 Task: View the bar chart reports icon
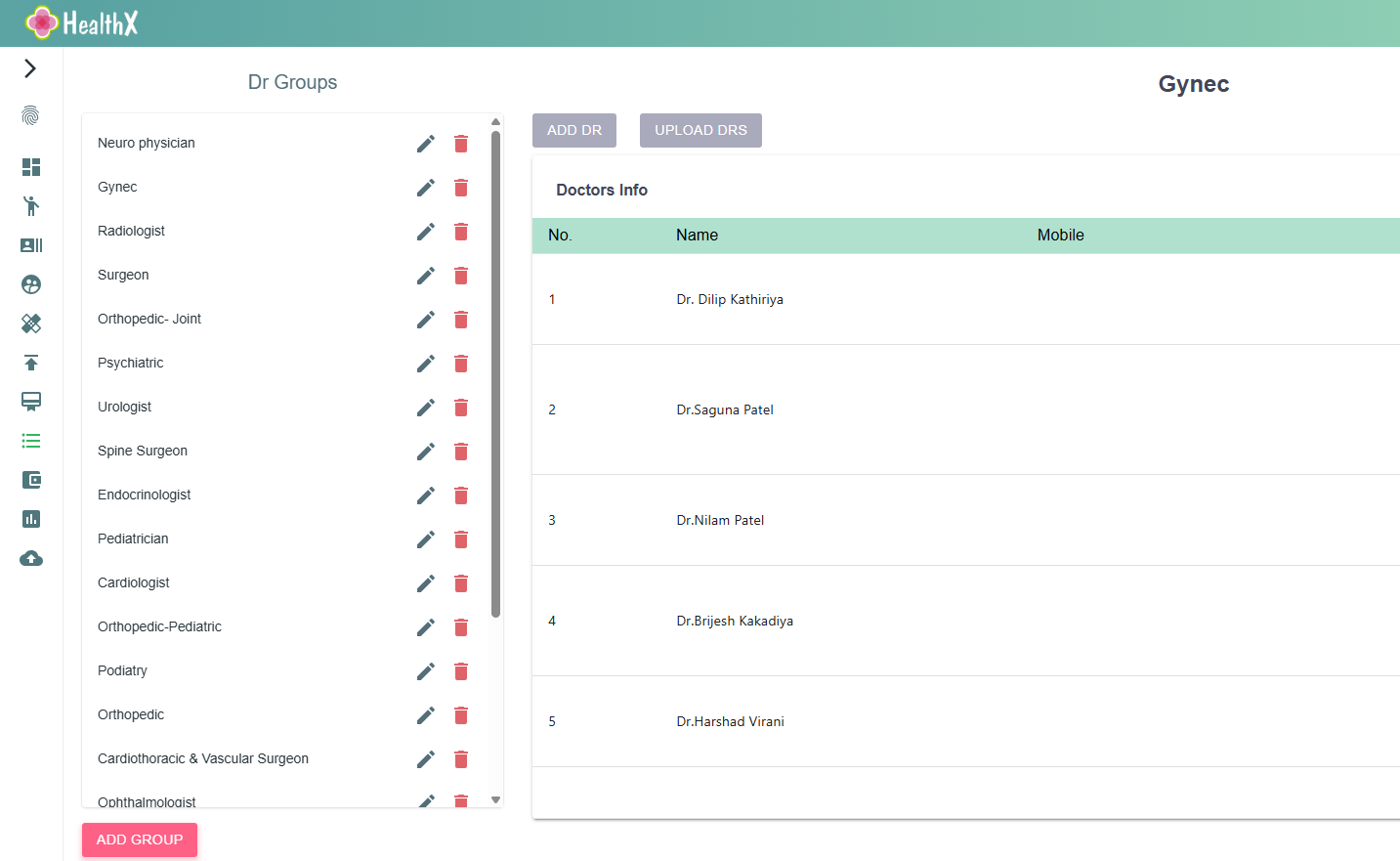tap(30, 519)
